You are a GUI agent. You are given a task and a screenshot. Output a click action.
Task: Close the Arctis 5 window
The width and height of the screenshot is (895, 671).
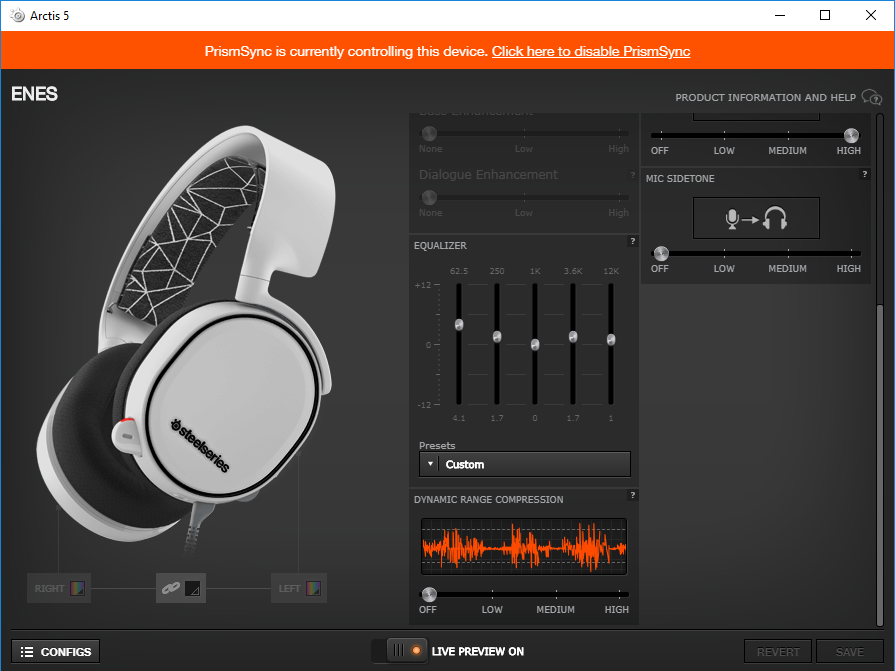(x=870, y=15)
